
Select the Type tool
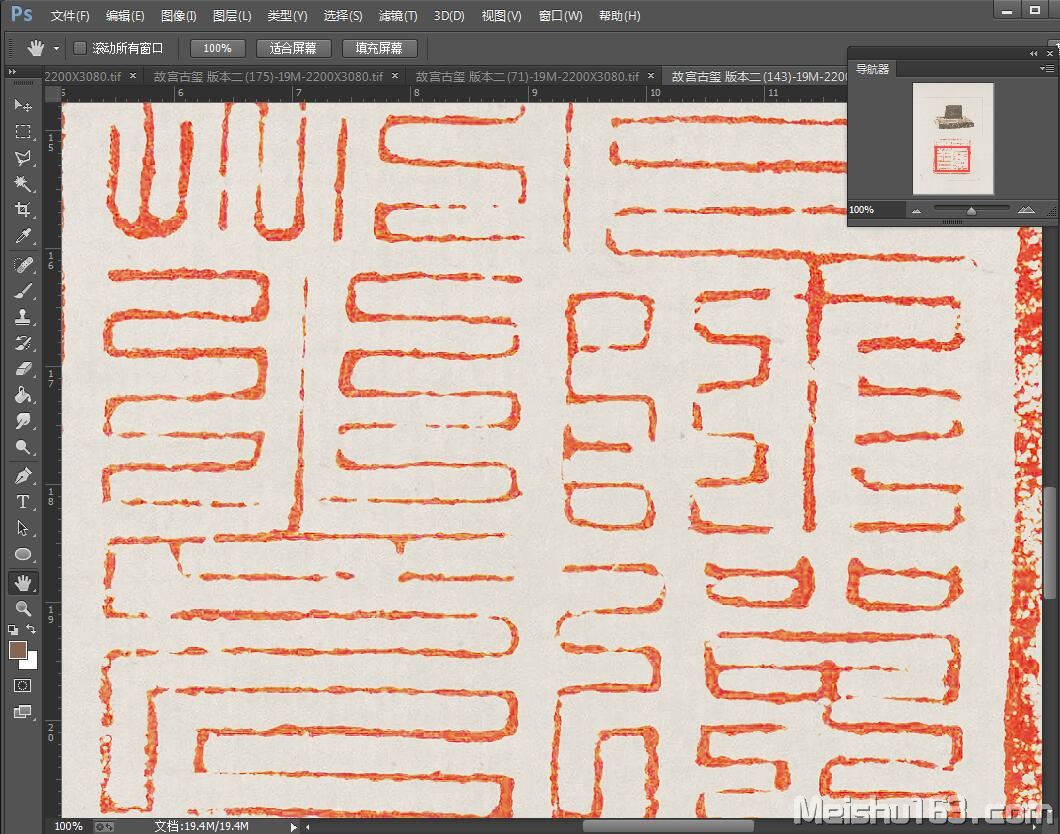pyautogui.click(x=23, y=501)
